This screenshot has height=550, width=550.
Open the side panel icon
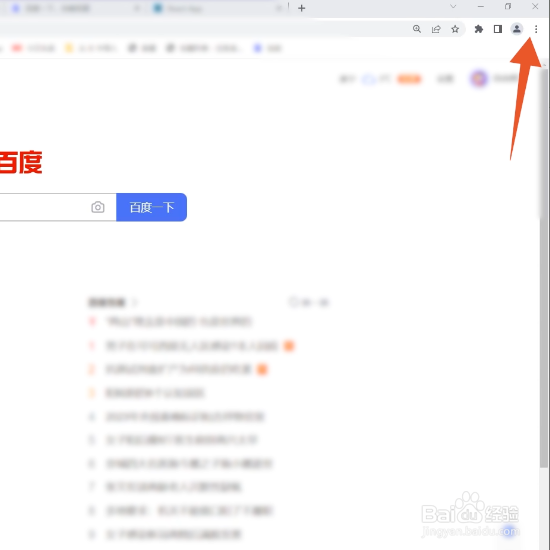pos(497,29)
